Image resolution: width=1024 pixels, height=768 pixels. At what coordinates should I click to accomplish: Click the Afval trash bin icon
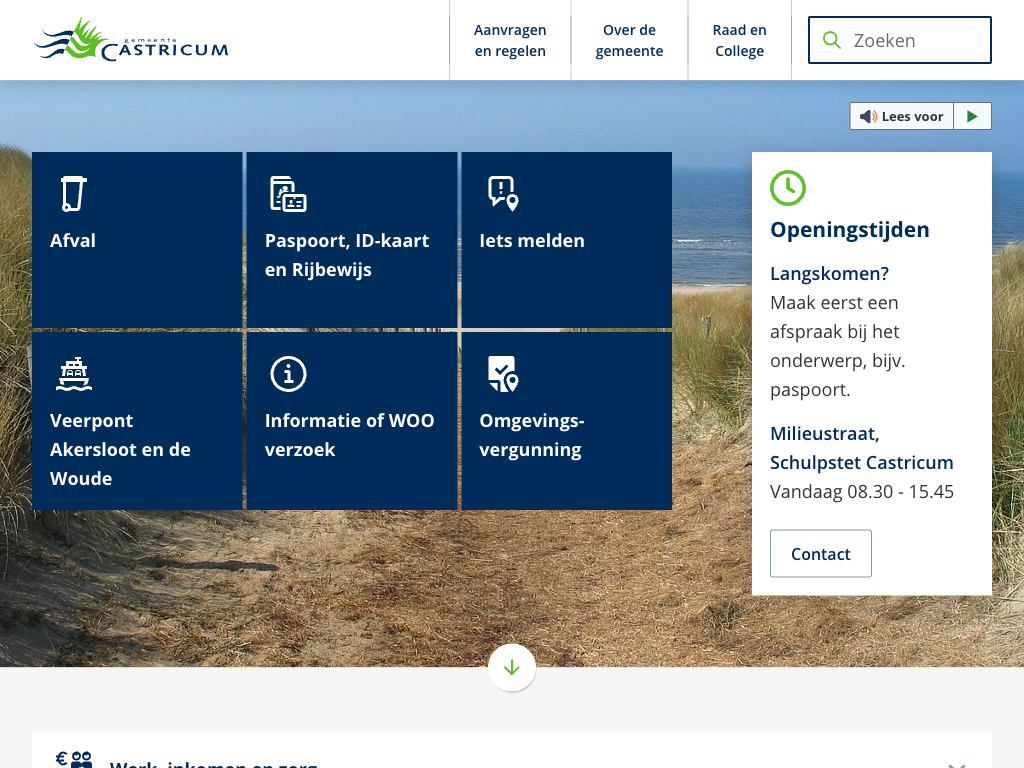[x=73, y=193]
